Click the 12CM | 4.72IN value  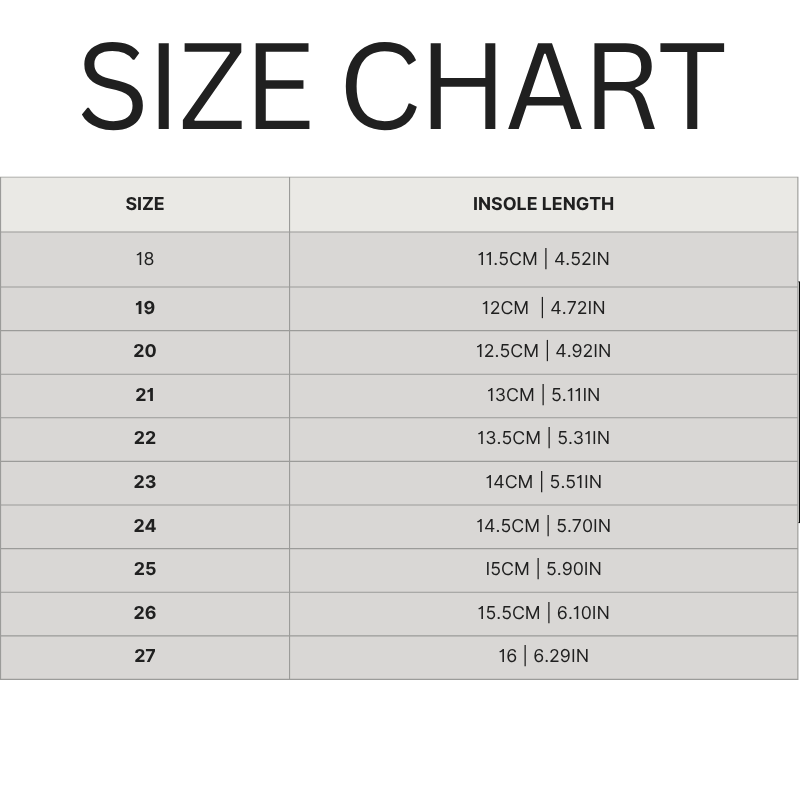[543, 308]
